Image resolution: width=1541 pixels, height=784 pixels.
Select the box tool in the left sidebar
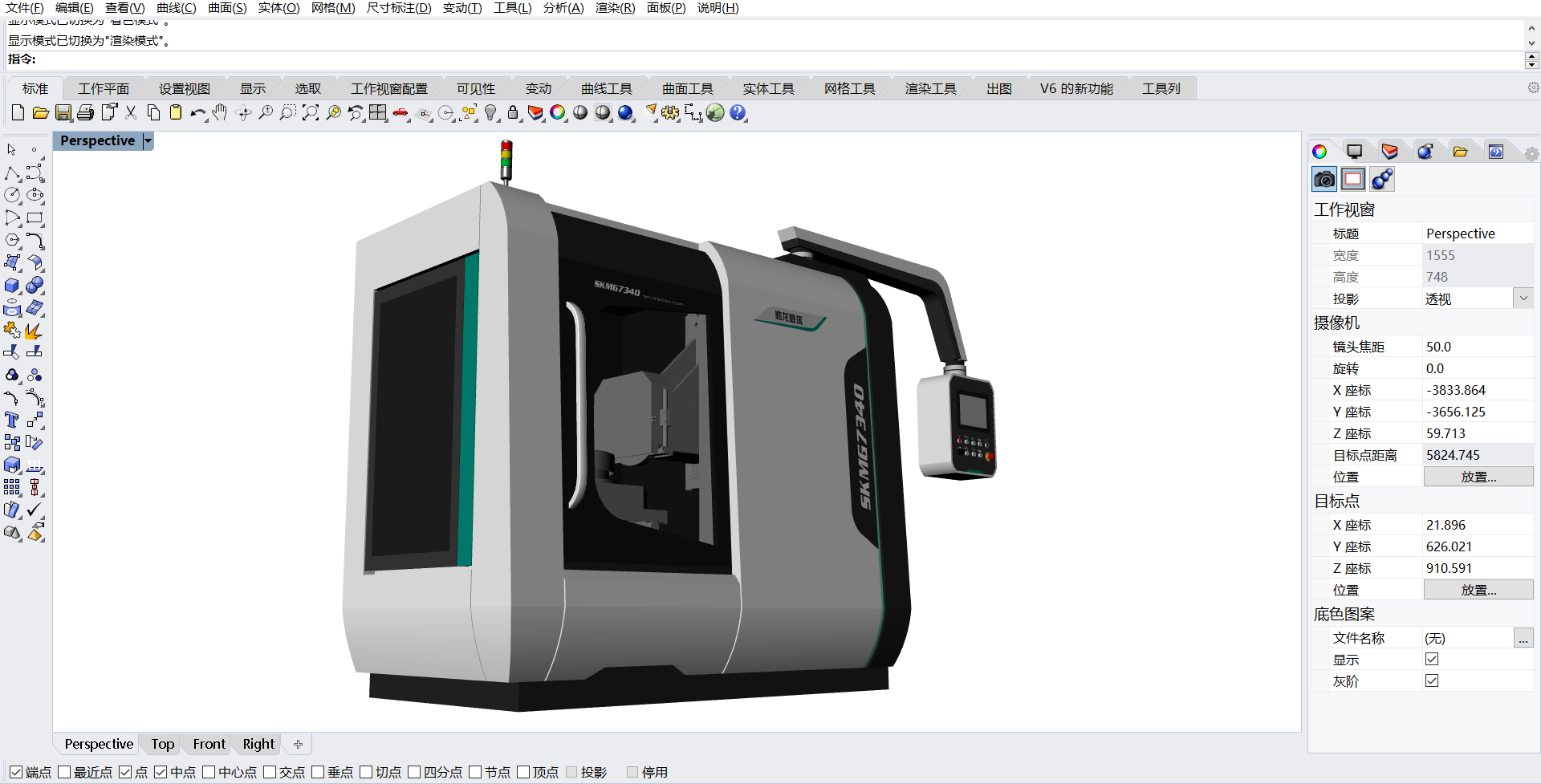coord(11,285)
